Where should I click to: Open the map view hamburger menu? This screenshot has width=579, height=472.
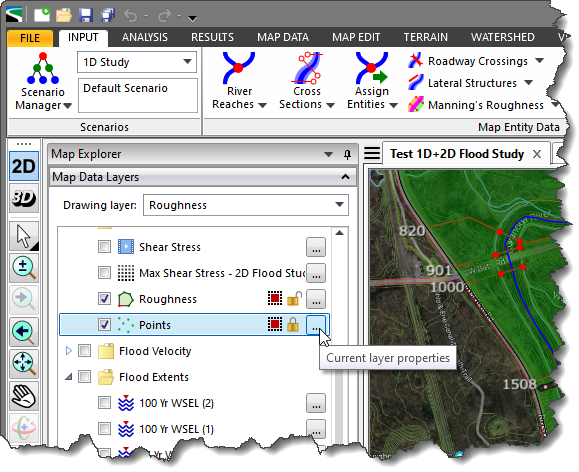pyautogui.click(x=372, y=153)
